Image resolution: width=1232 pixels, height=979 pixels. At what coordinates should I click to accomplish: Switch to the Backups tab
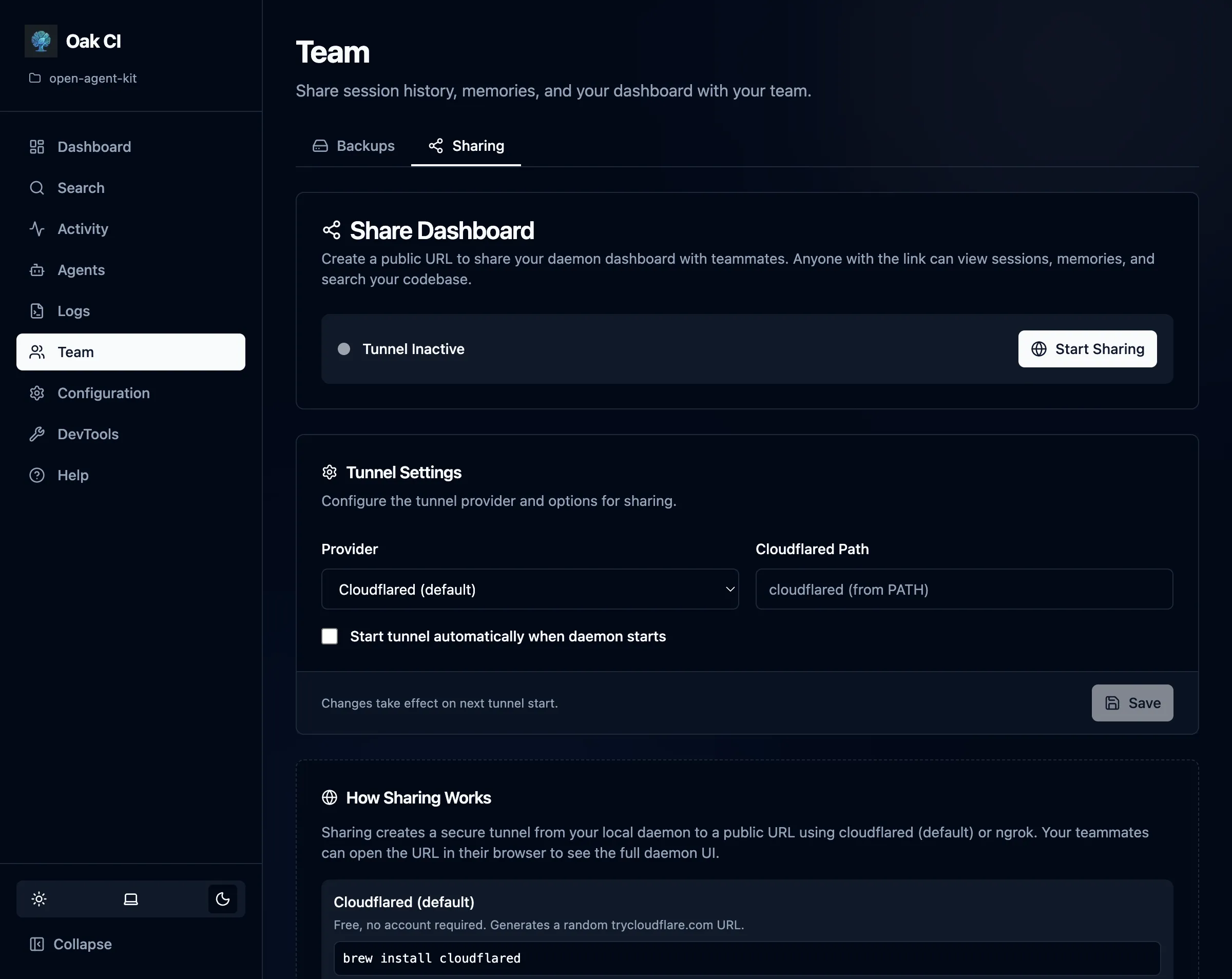point(353,146)
